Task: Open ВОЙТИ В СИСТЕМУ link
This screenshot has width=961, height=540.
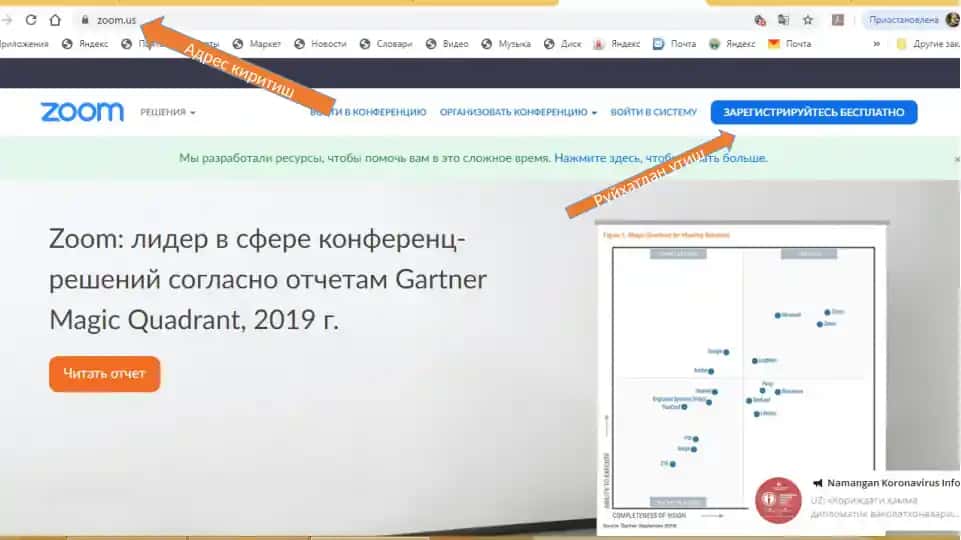Action: pos(653,112)
